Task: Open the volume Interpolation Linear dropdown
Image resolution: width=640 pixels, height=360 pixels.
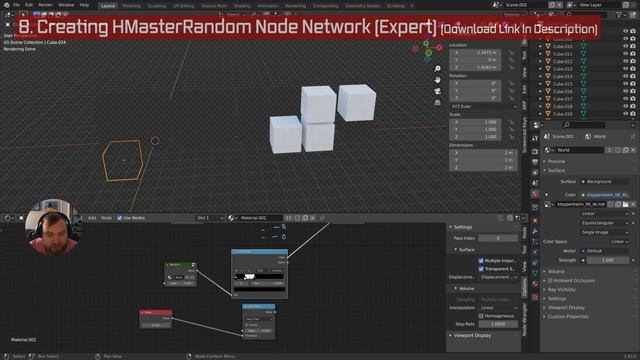Action: pos(499,308)
